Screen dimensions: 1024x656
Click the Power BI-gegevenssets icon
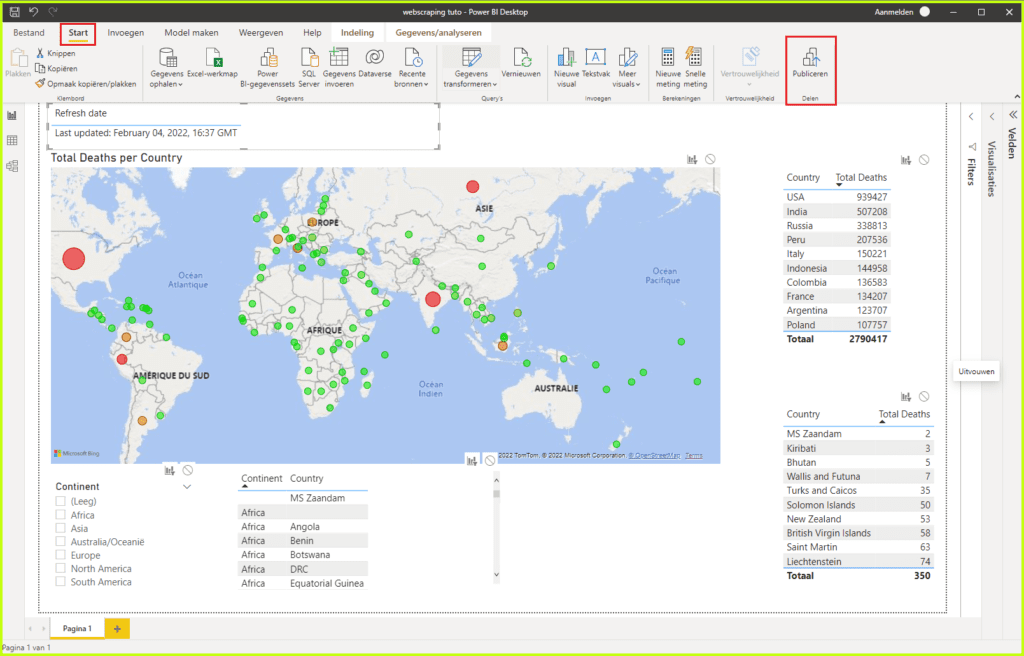pos(268,58)
